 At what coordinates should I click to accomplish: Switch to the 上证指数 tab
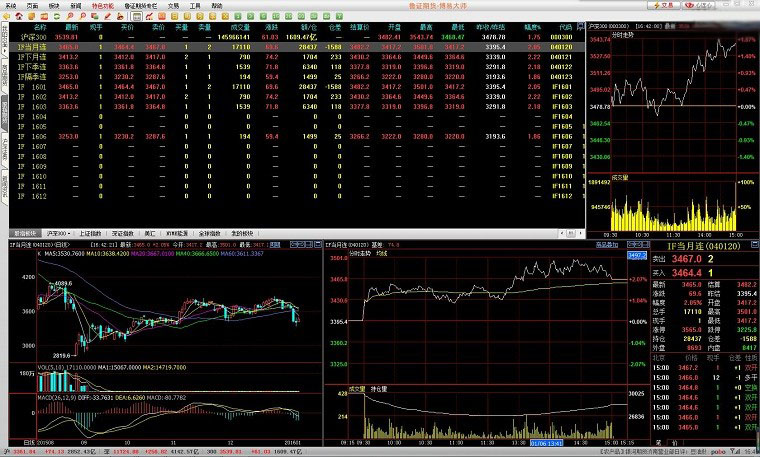pos(90,234)
